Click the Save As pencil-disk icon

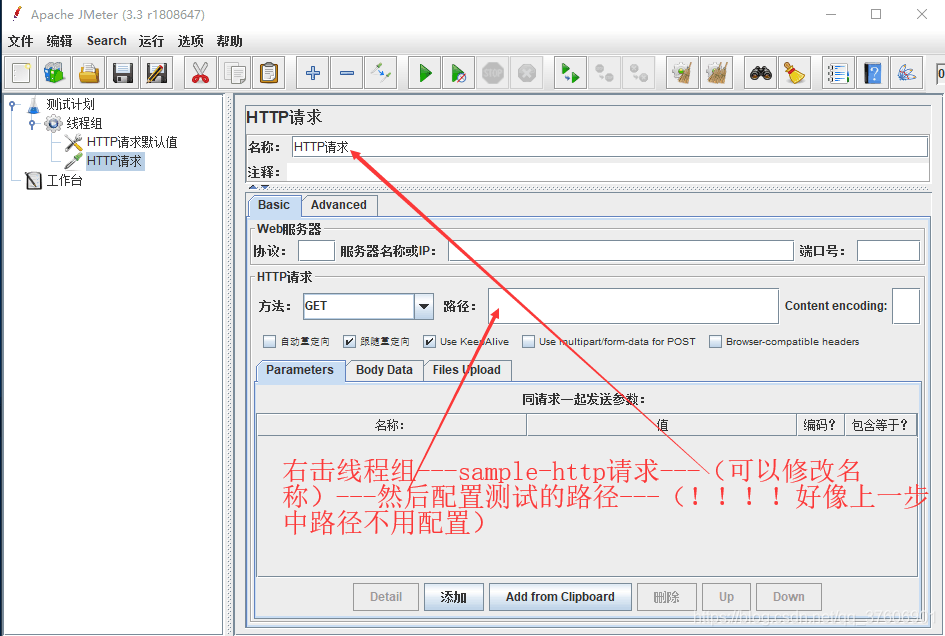coord(157,74)
